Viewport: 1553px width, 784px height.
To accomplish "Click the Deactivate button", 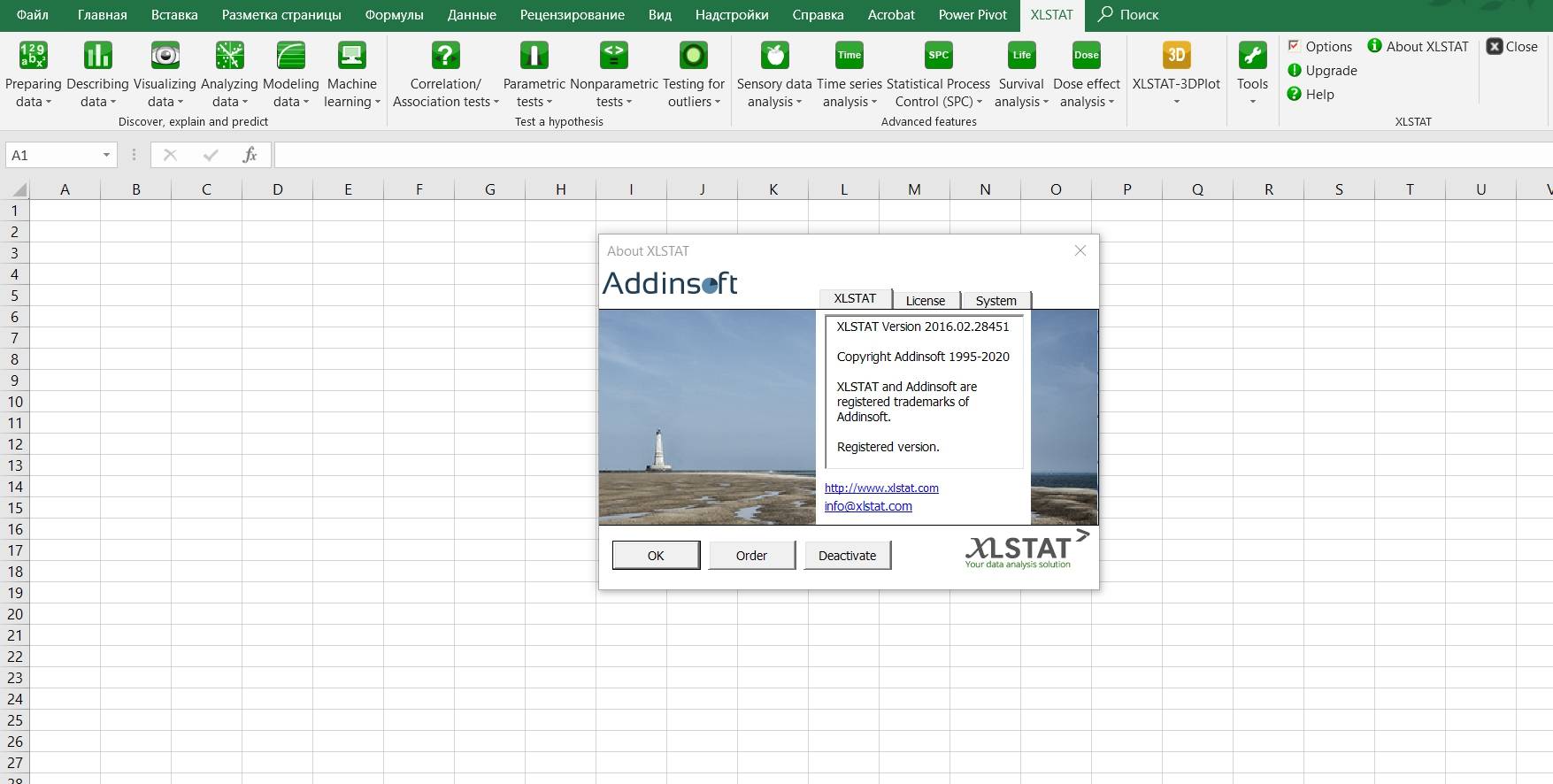I will 847,556.
